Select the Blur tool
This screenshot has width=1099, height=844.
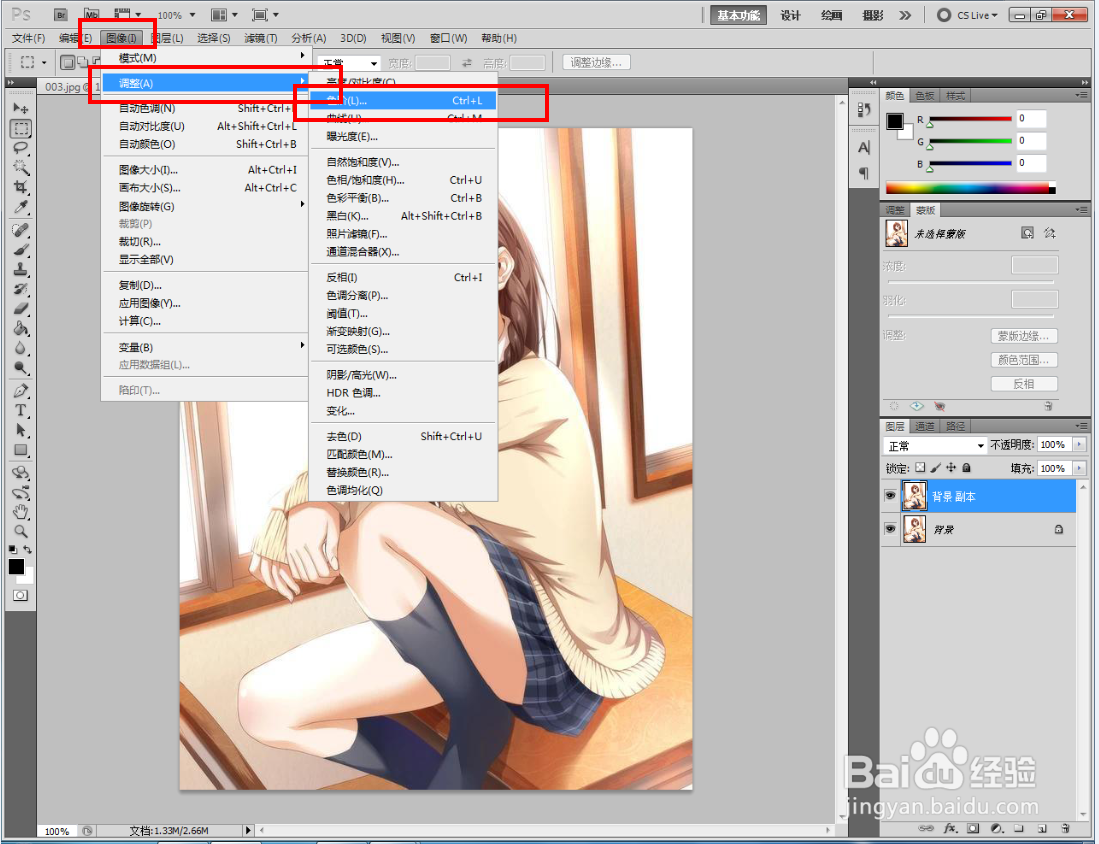tap(21, 348)
